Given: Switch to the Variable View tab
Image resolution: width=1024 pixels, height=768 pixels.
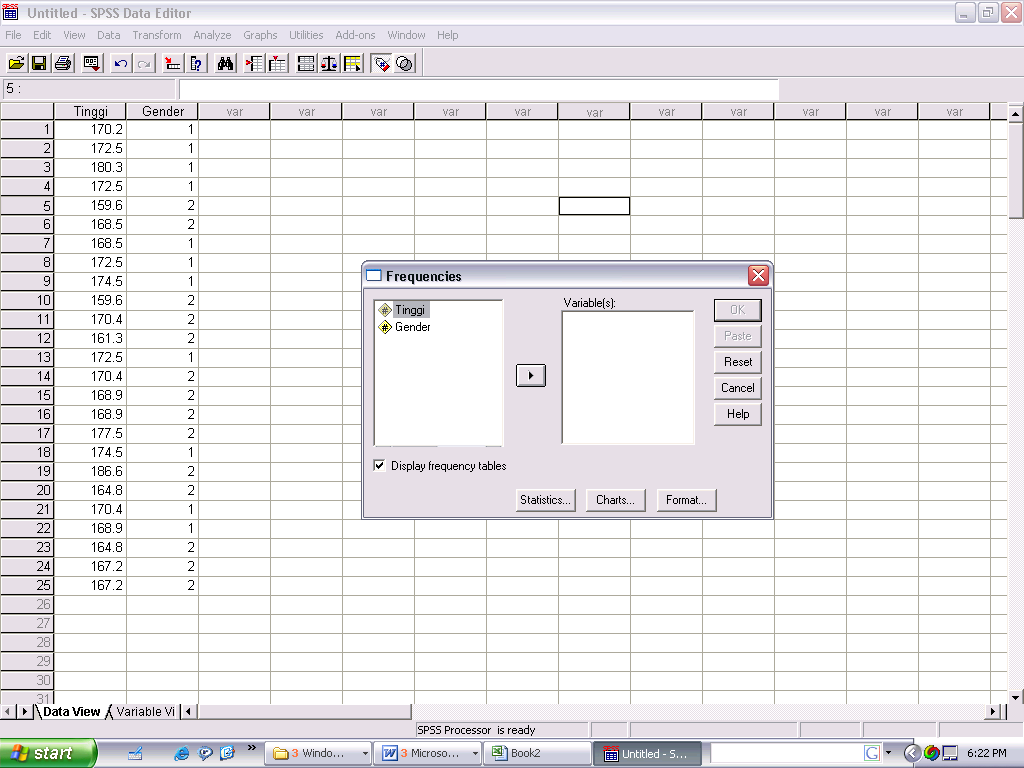Looking at the screenshot, I should point(145,711).
